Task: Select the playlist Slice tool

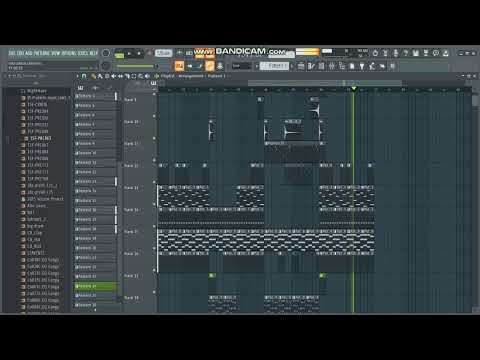Action: [127, 76]
